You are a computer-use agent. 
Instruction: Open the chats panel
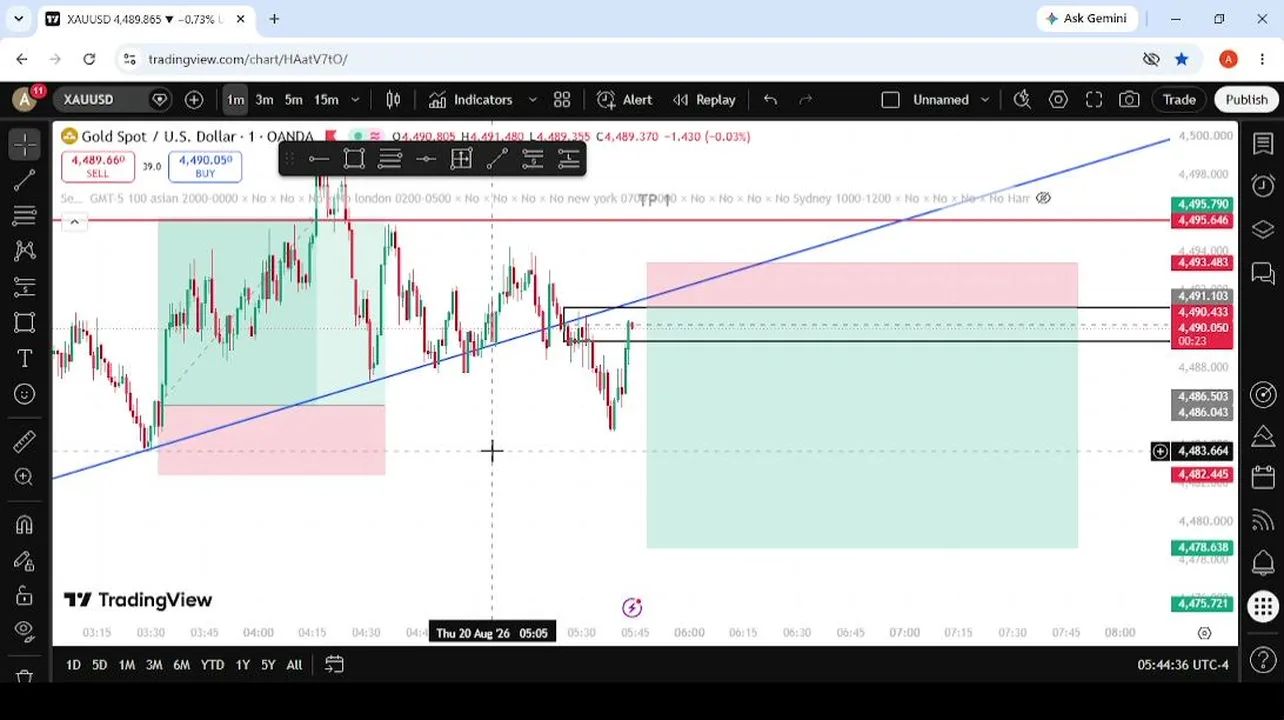tap(1263, 272)
